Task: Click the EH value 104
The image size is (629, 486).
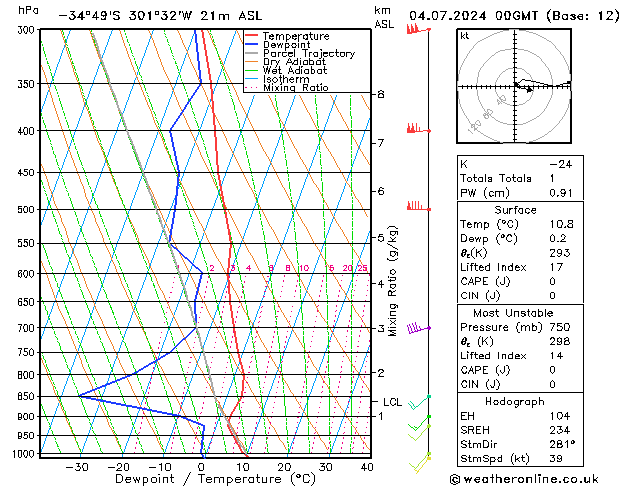Action: click(x=560, y=416)
